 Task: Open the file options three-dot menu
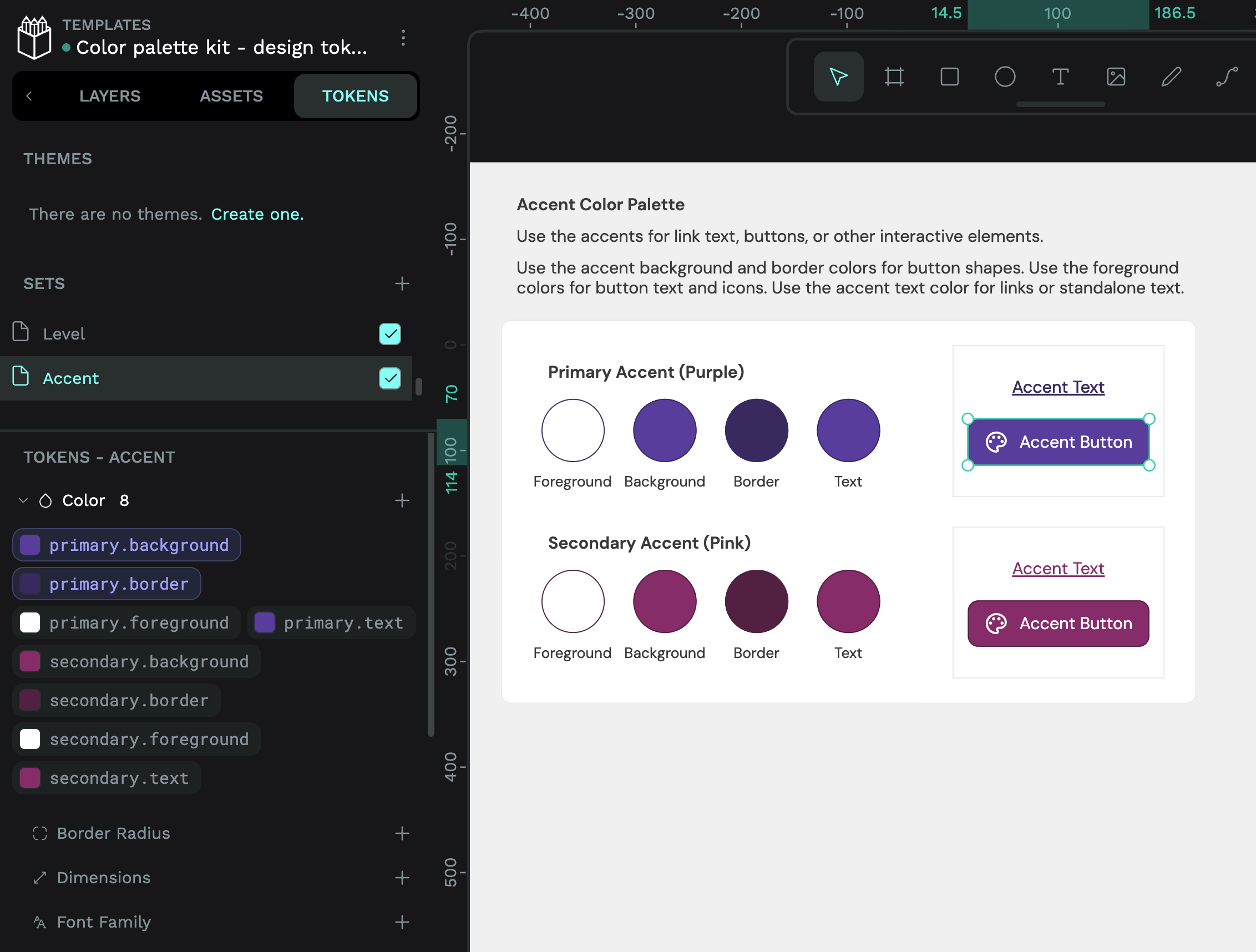pos(403,38)
